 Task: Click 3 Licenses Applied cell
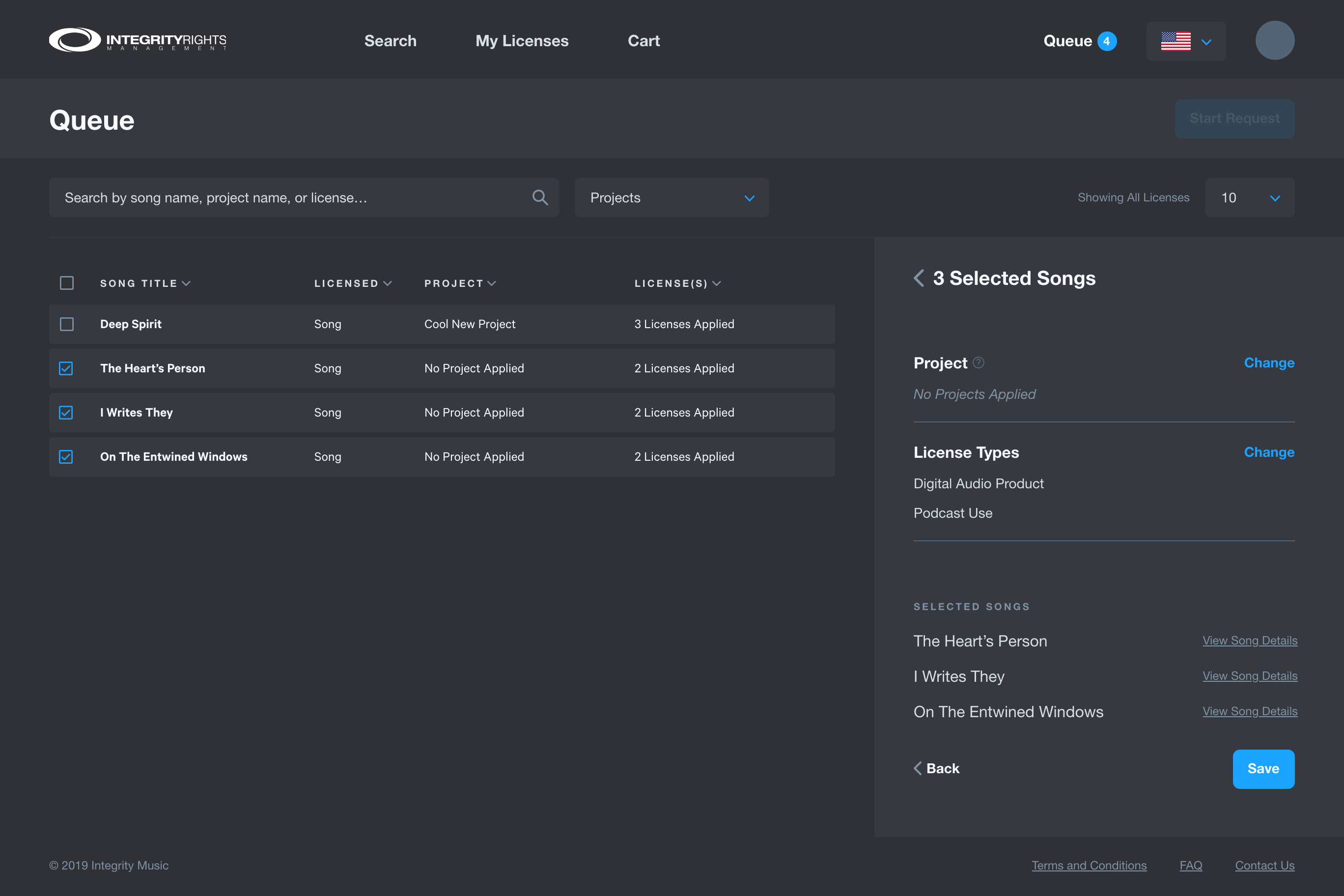(x=684, y=324)
